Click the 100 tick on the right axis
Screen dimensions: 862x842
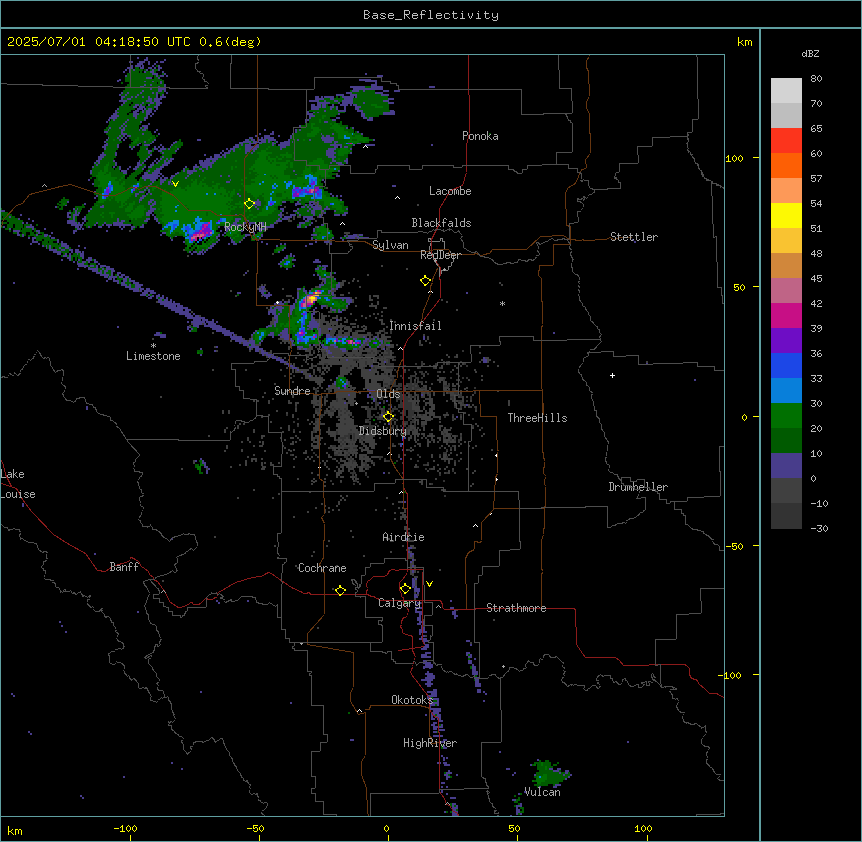[734, 158]
